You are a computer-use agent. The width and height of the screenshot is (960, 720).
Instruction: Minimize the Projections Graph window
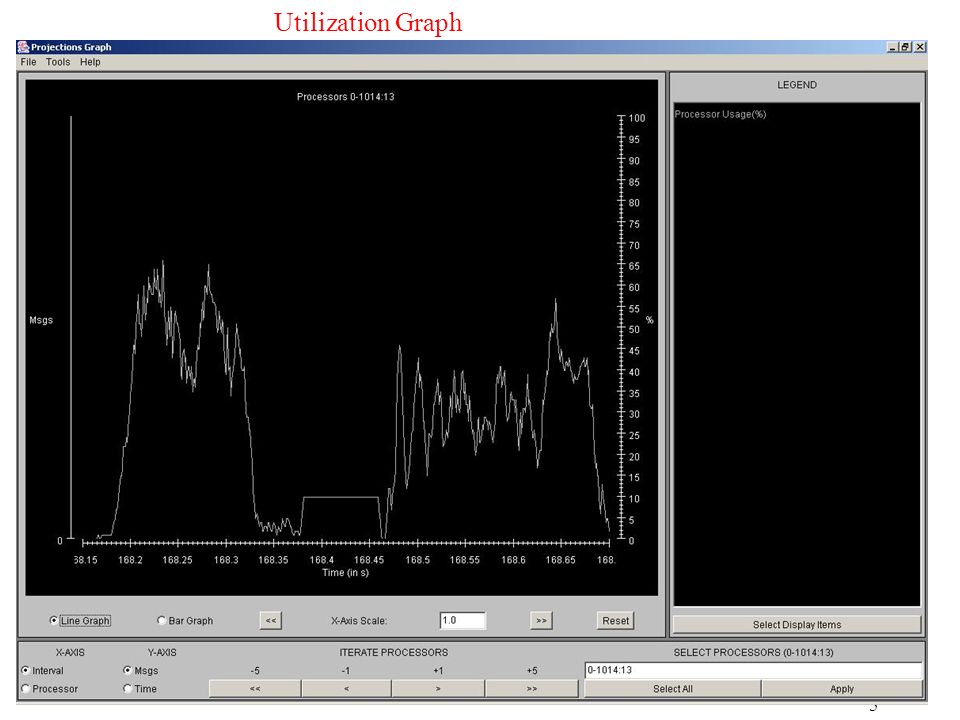click(x=893, y=47)
